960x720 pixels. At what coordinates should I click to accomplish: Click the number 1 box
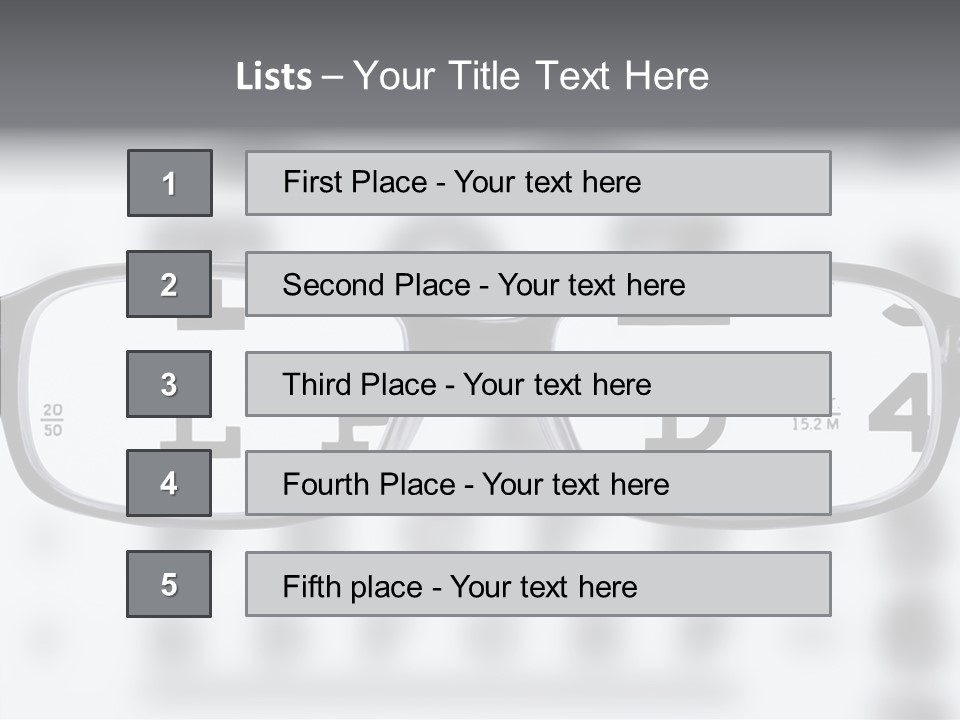169,183
